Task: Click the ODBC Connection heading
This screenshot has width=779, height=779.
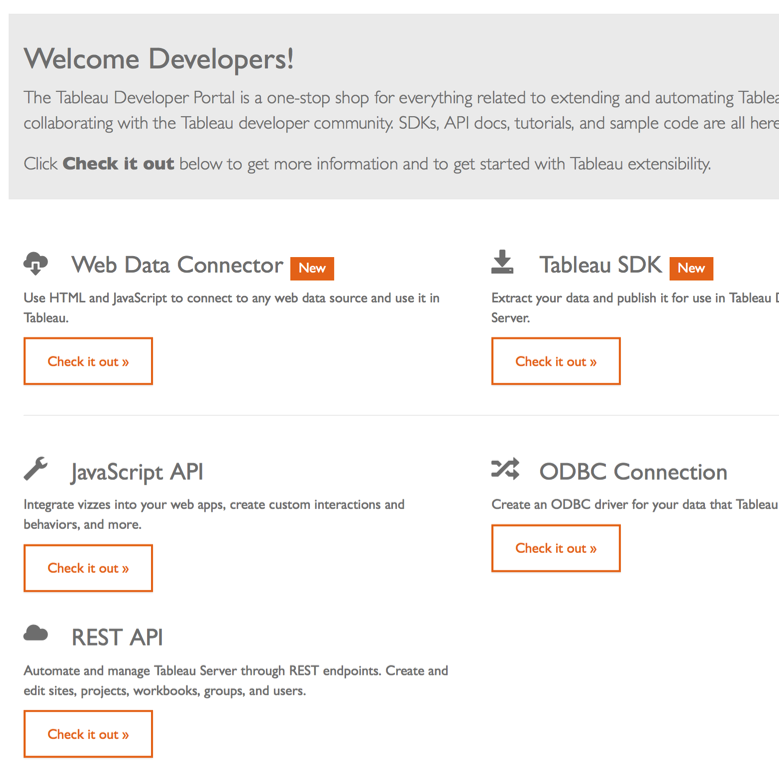Action: coord(633,472)
